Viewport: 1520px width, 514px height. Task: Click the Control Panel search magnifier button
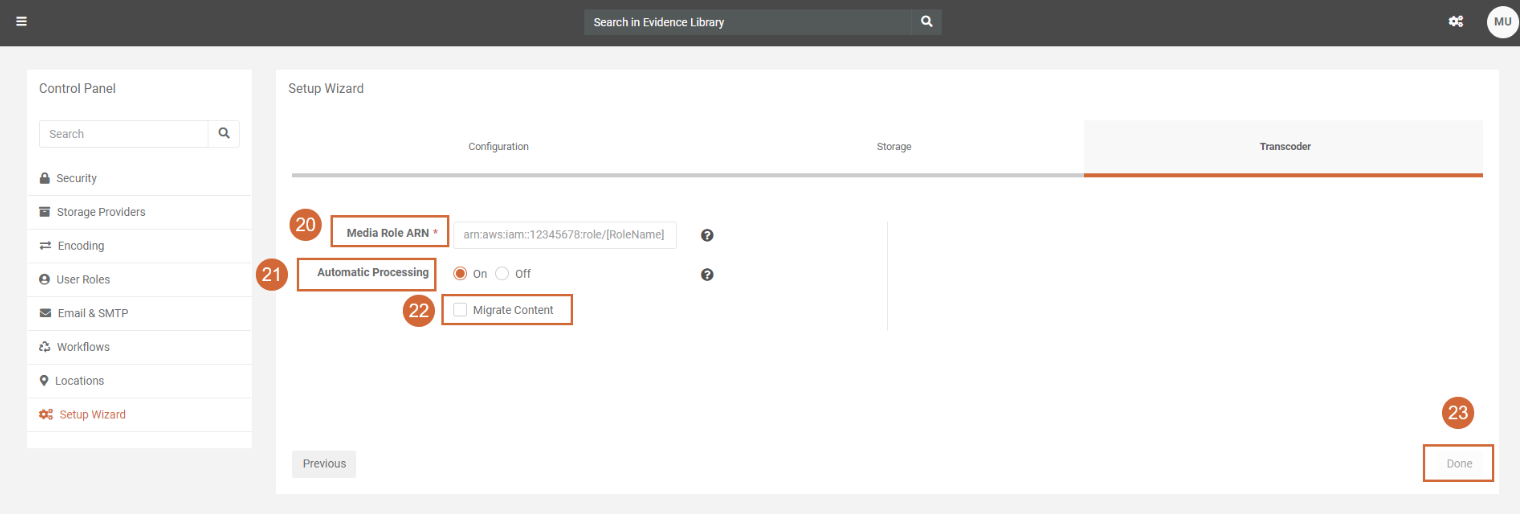[x=223, y=133]
